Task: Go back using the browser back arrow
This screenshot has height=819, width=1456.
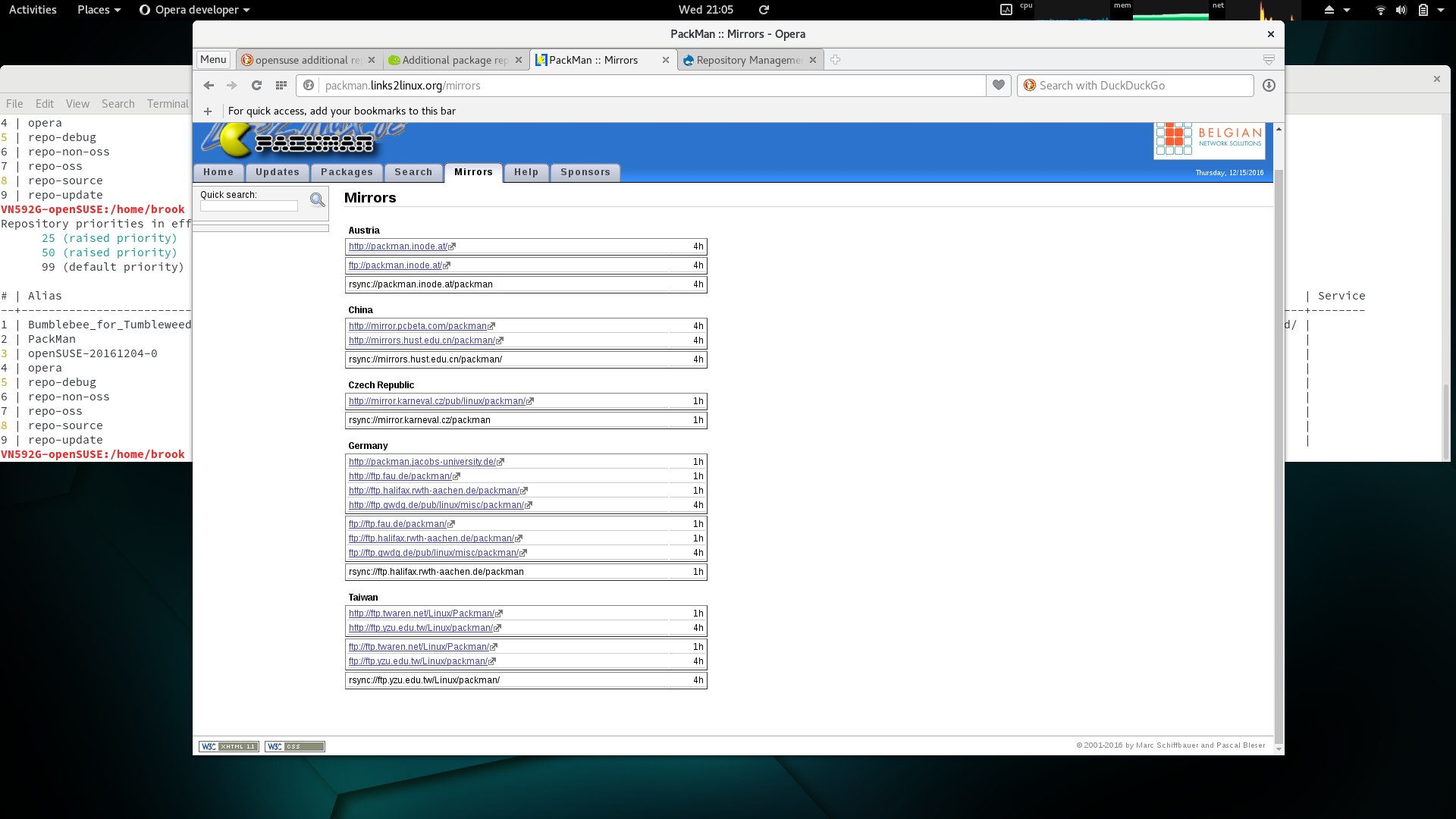Action: [x=209, y=86]
